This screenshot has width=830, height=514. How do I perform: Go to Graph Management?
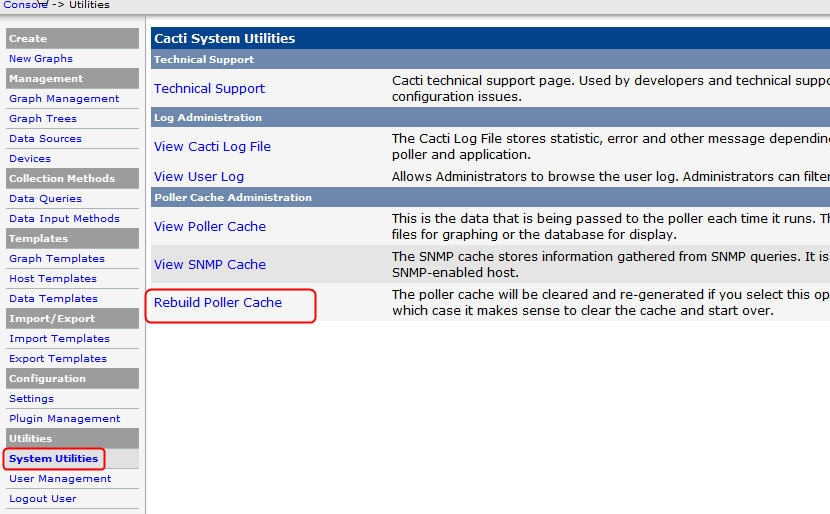click(x=64, y=98)
